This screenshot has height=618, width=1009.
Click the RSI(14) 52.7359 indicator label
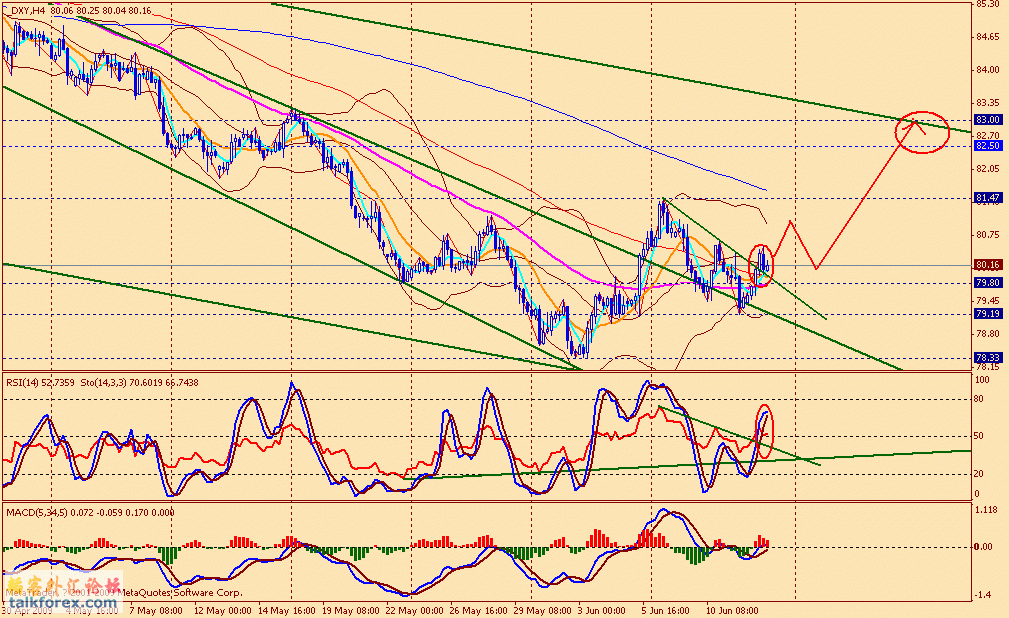coord(41,382)
